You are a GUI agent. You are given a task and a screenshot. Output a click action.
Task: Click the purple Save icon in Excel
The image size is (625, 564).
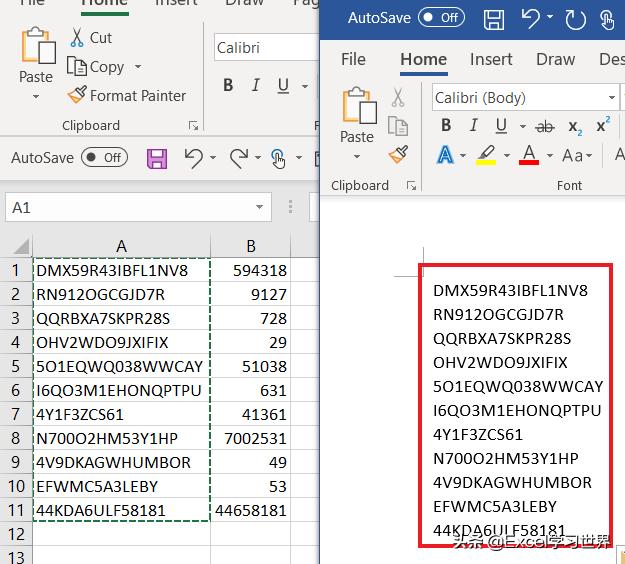click(x=157, y=159)
